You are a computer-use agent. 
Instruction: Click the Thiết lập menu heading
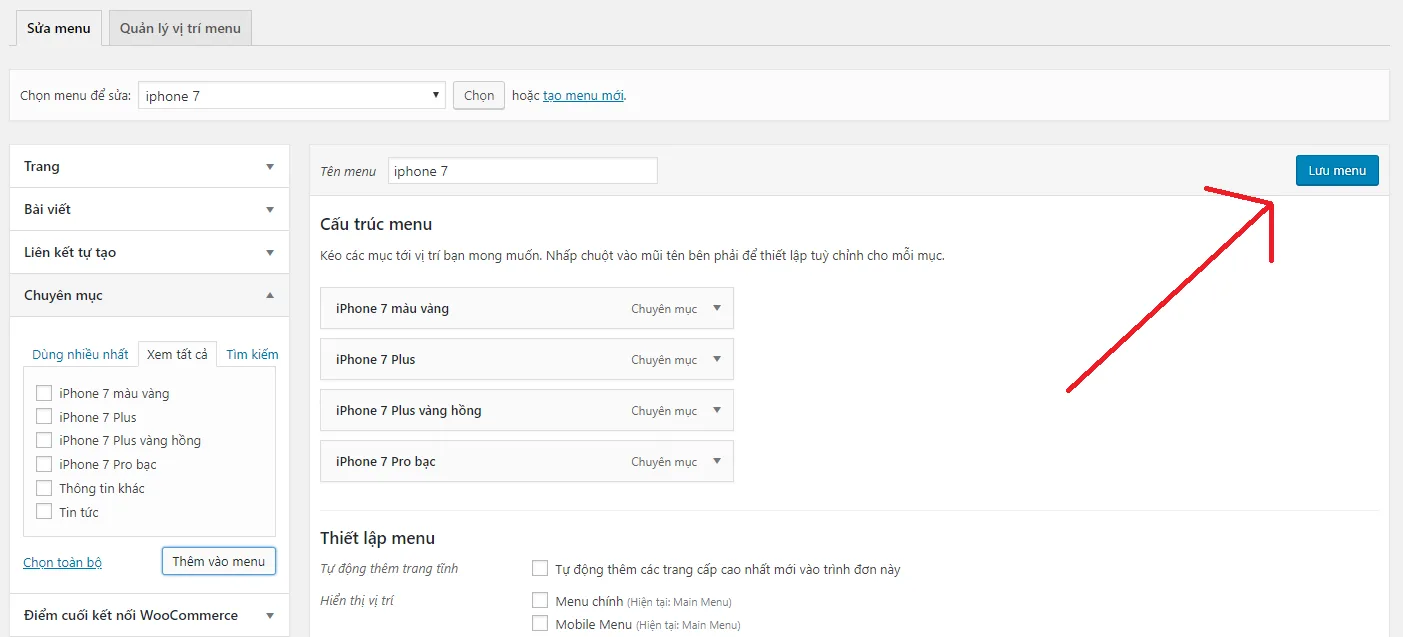pyautogui.click(x=377, y=538)
